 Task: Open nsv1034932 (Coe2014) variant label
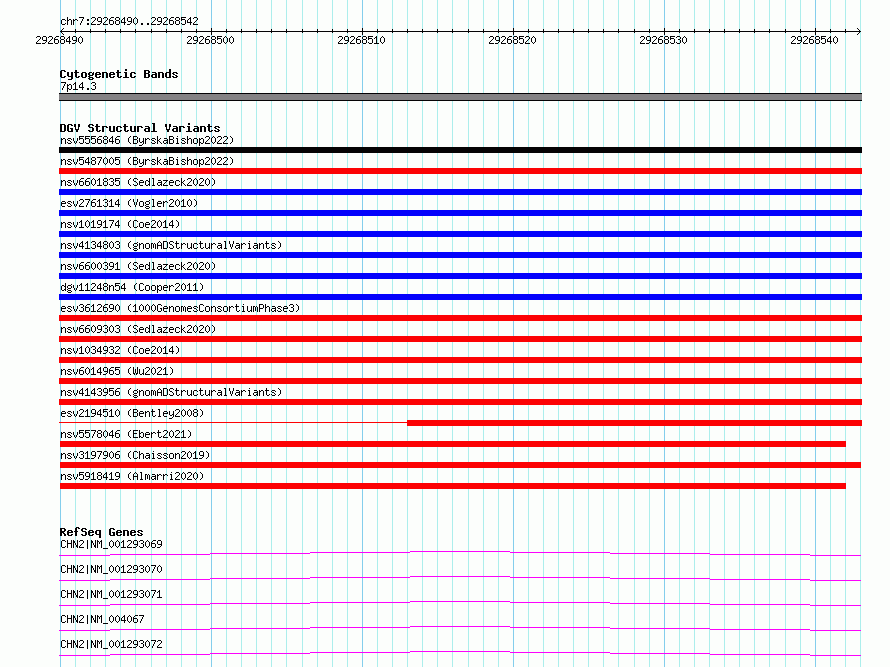click(120, 350)
